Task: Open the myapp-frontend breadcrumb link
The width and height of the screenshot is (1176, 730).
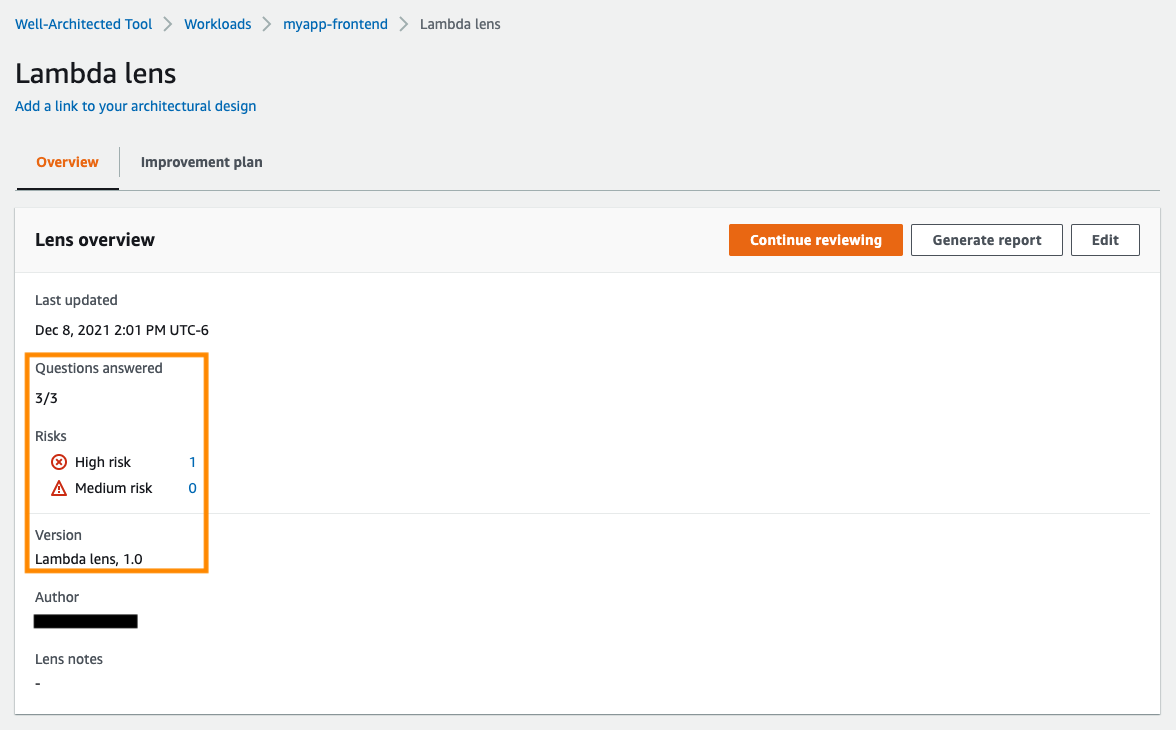Action: click(335, 24)
